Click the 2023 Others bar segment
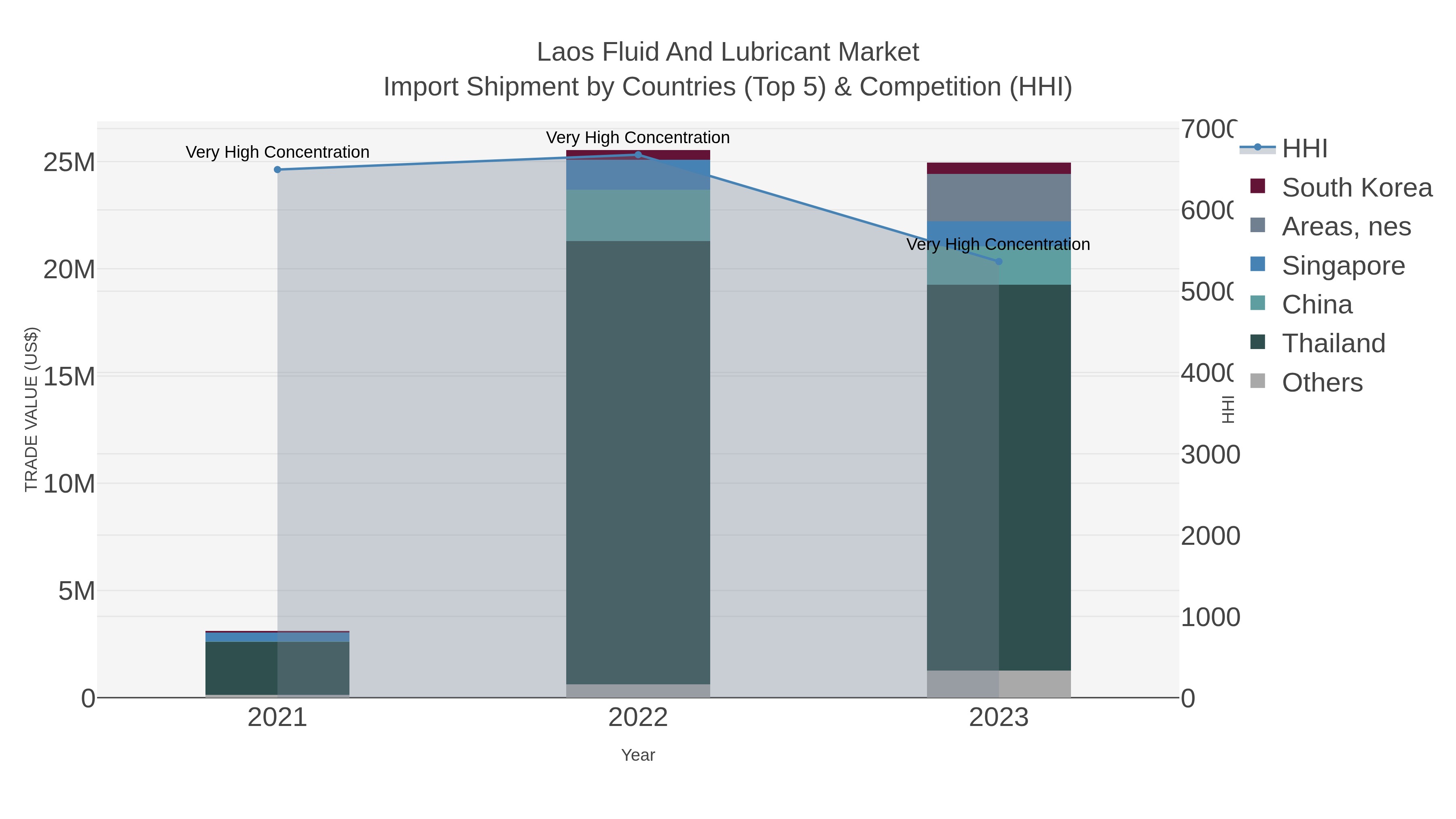1456x819 pixels. [x=999, y=684]
